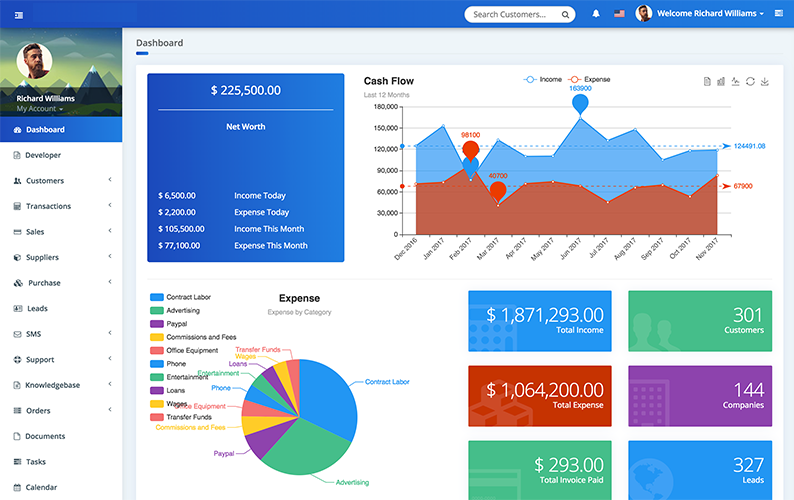The height and width of the screenshot is (500, 794).
Task: Toggle the sidebar menu icon at top left
Action: (19, 15)
